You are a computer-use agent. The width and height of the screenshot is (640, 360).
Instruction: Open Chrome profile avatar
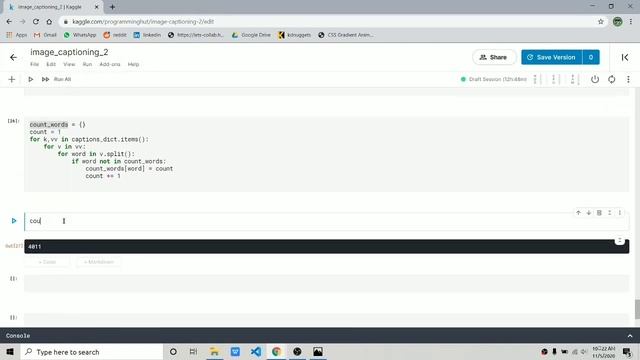tap(618, 22)
